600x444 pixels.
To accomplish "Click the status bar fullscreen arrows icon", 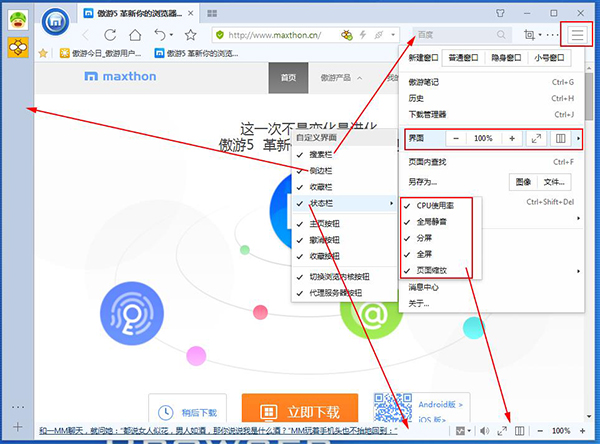I will pos(502,431).
